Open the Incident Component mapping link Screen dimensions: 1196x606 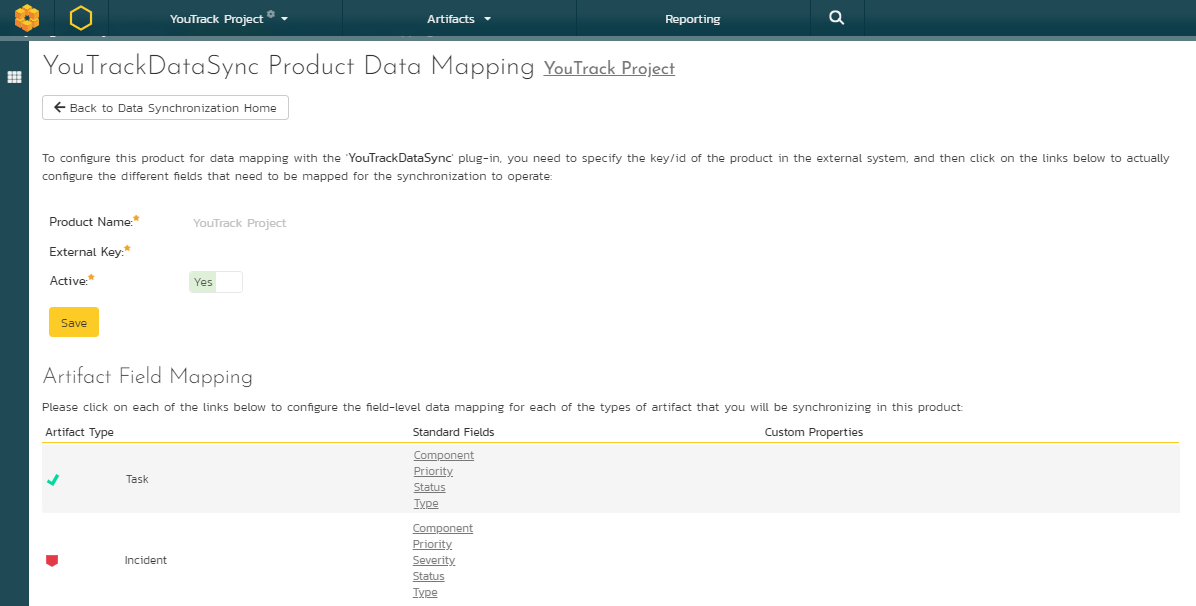click(x=443, y=528)
